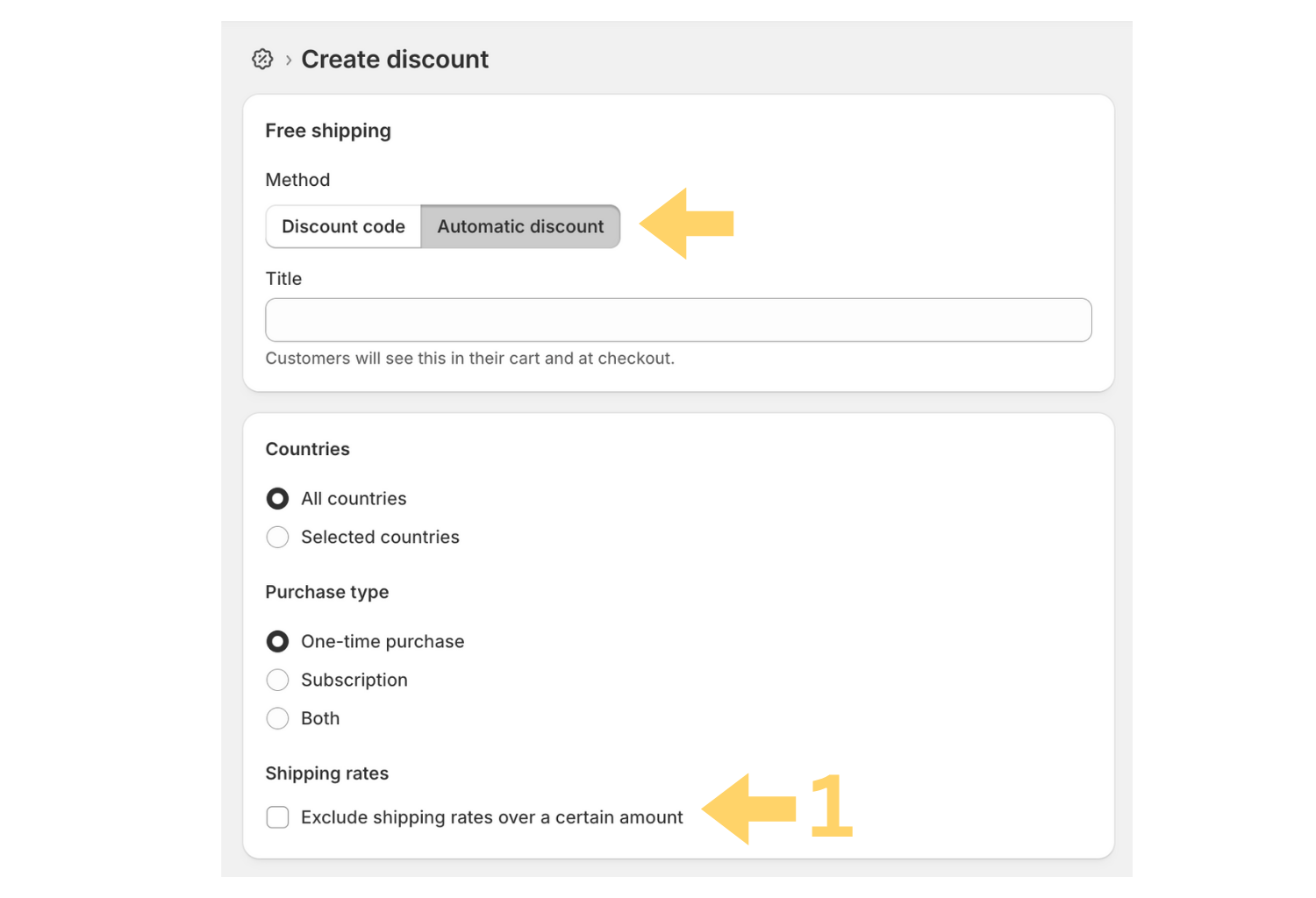Click the Title label above the text box
Screen dimensions: 1316x898
point(283,278)
